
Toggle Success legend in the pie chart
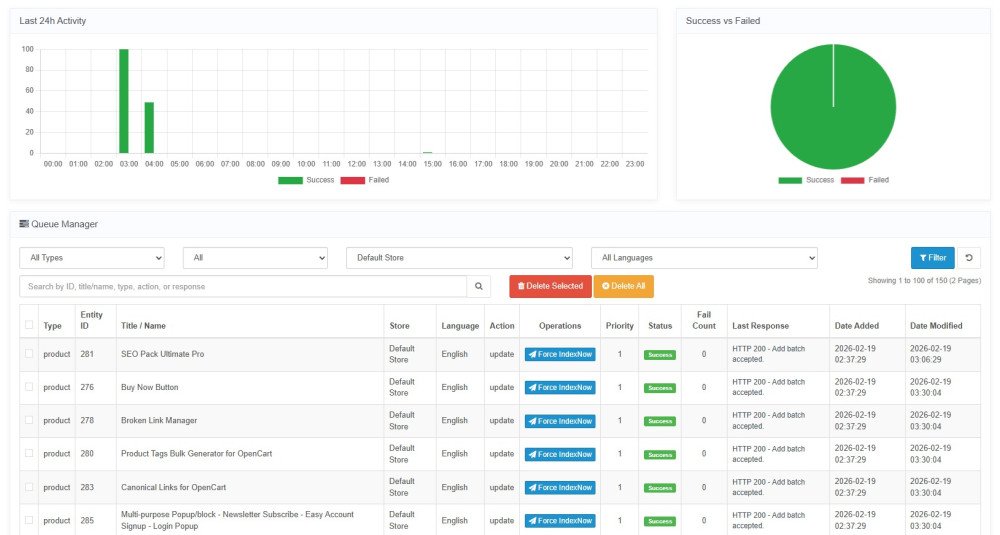point(806,180)
